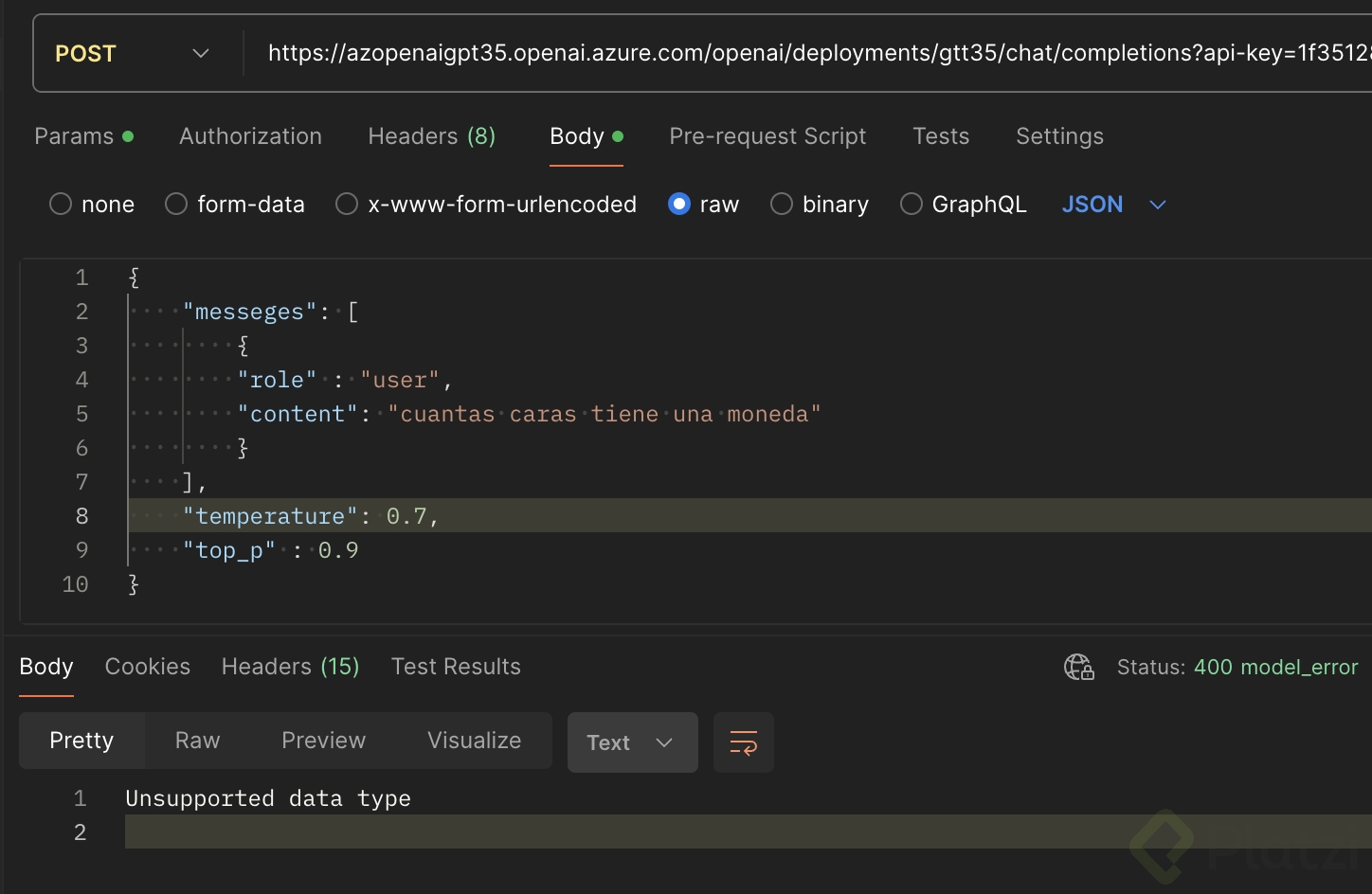Select the form-data radio option
This screenshot has width=1372, height=894.
tap(176, 205)
